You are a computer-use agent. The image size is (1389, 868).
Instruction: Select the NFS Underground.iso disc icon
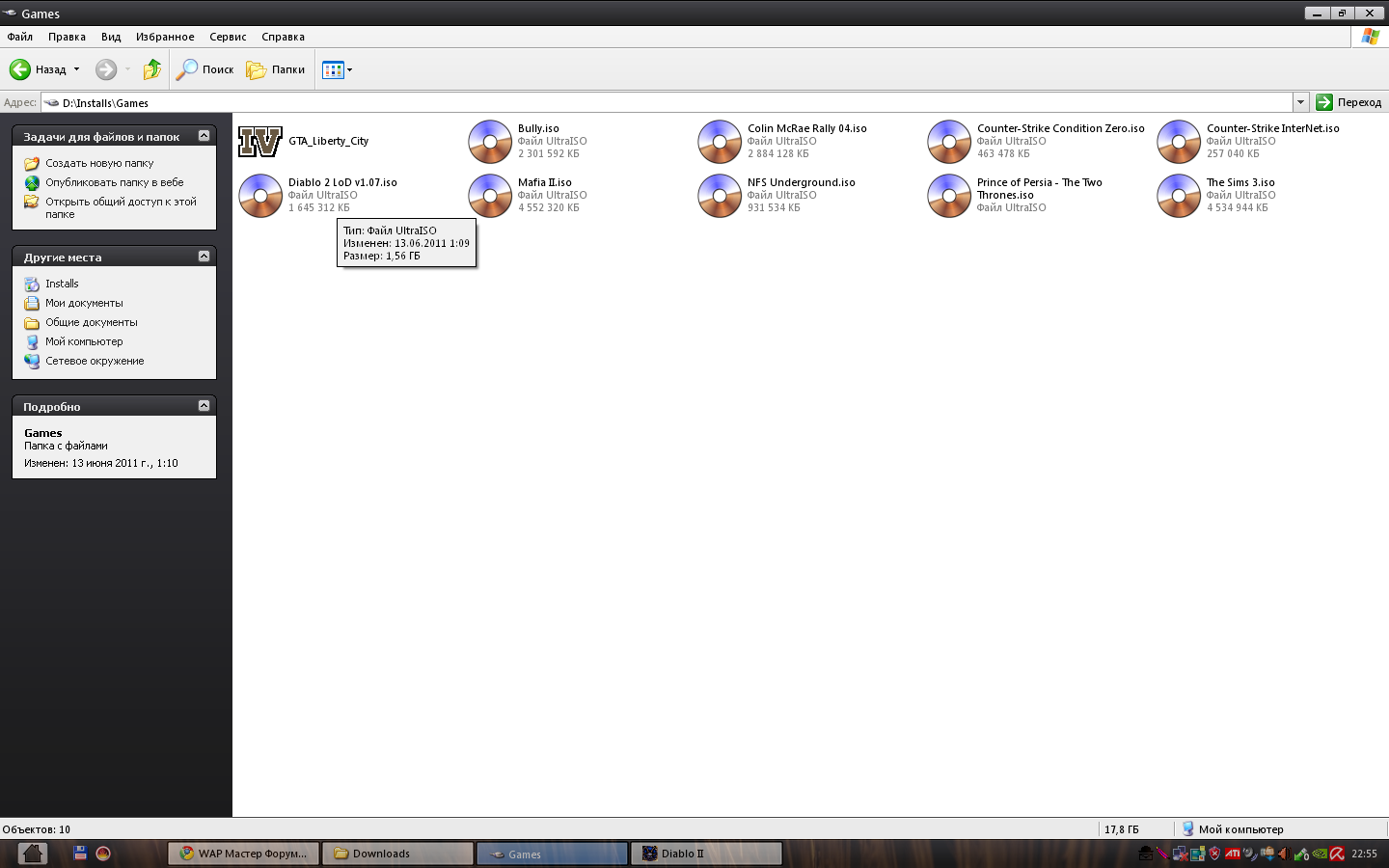click(720, 196)
